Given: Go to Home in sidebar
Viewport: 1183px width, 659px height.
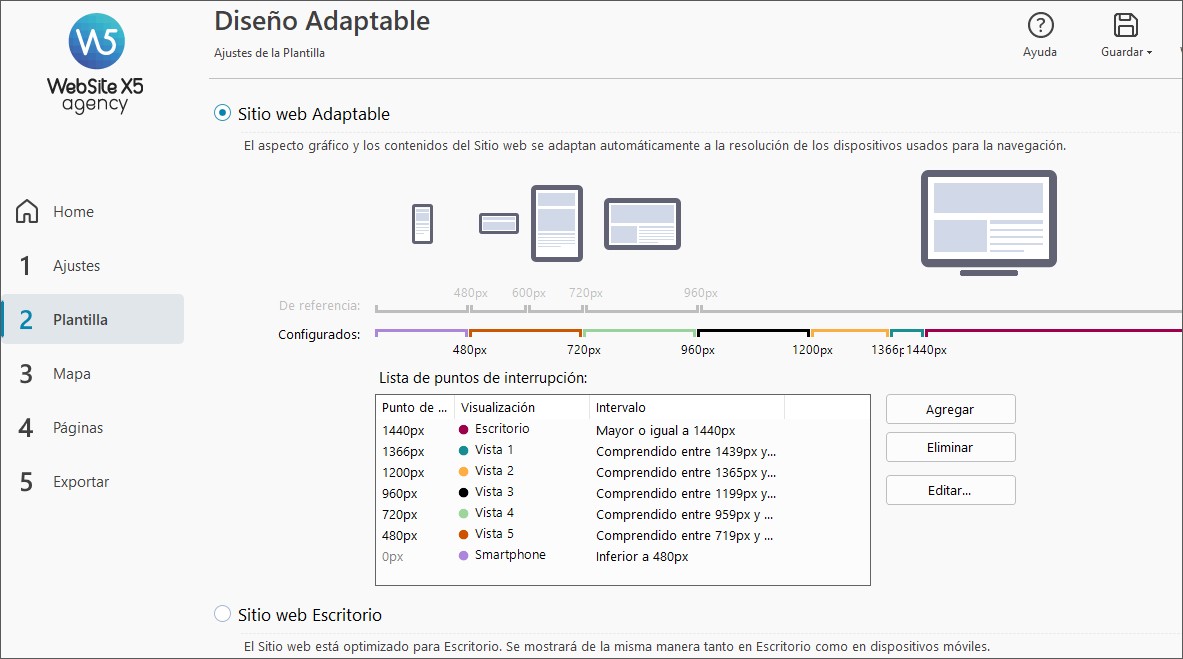Looking at the screenshot, I should [73, 212].
